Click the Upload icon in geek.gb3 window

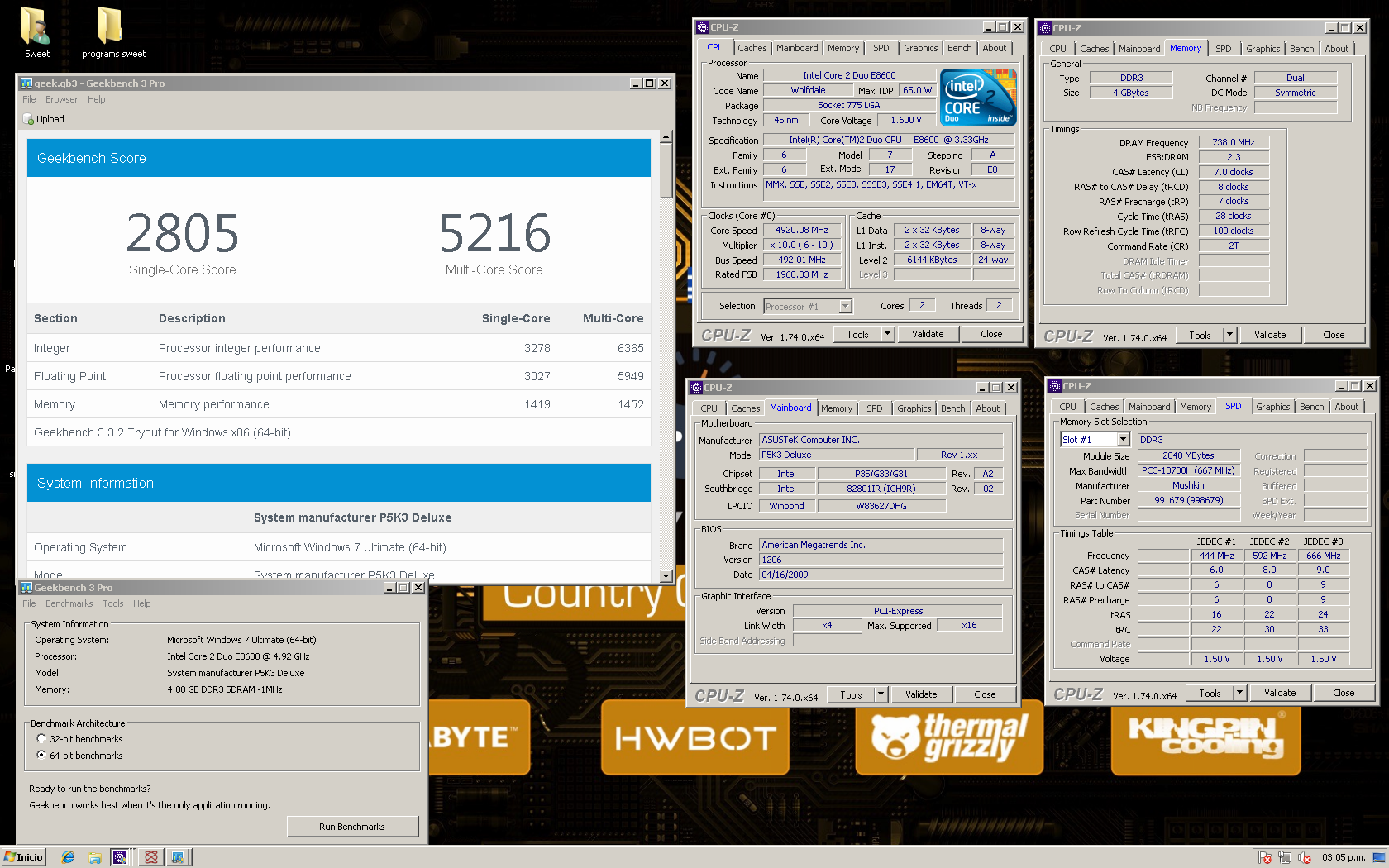point(28,119)
